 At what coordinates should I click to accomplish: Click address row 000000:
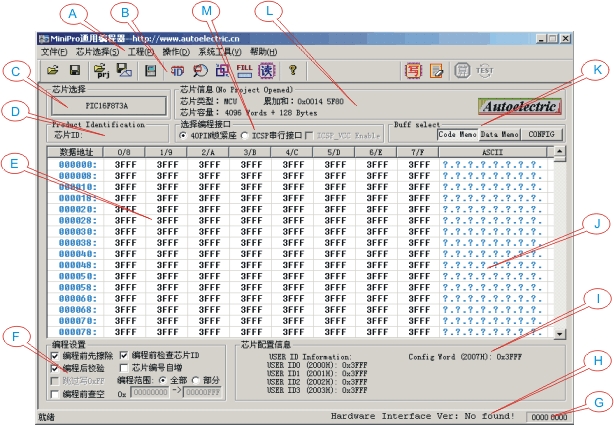78,165
